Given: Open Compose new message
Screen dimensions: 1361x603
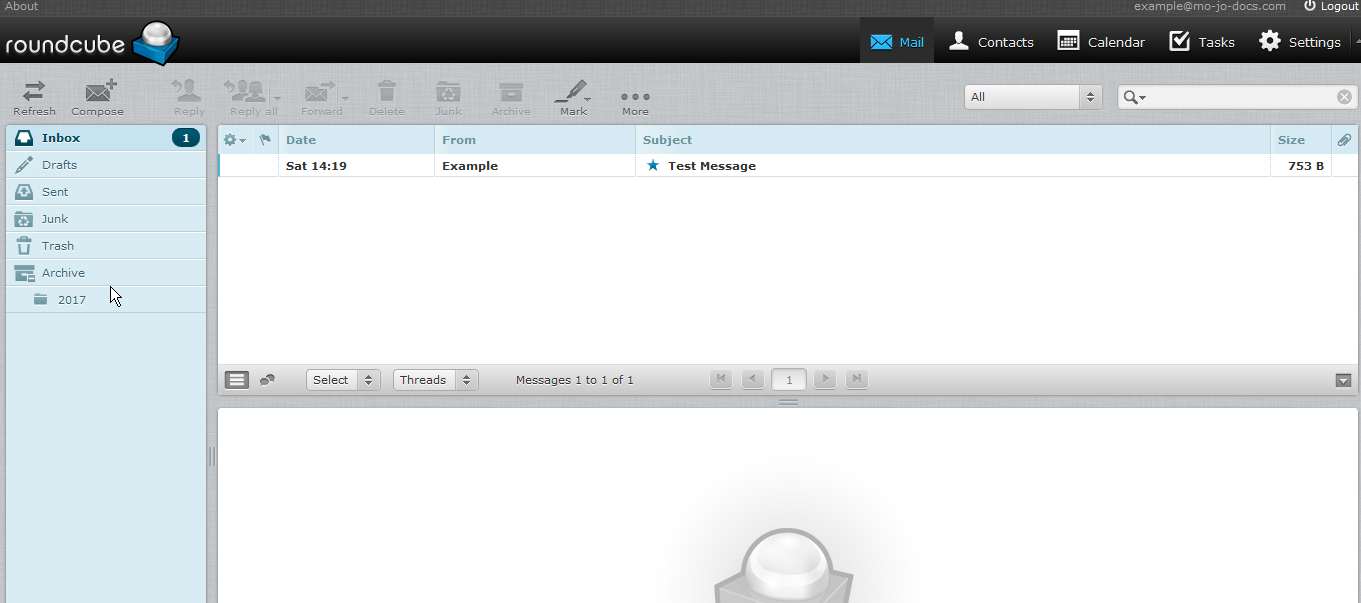Looking at the screenshot, I should tap(98, 92).
